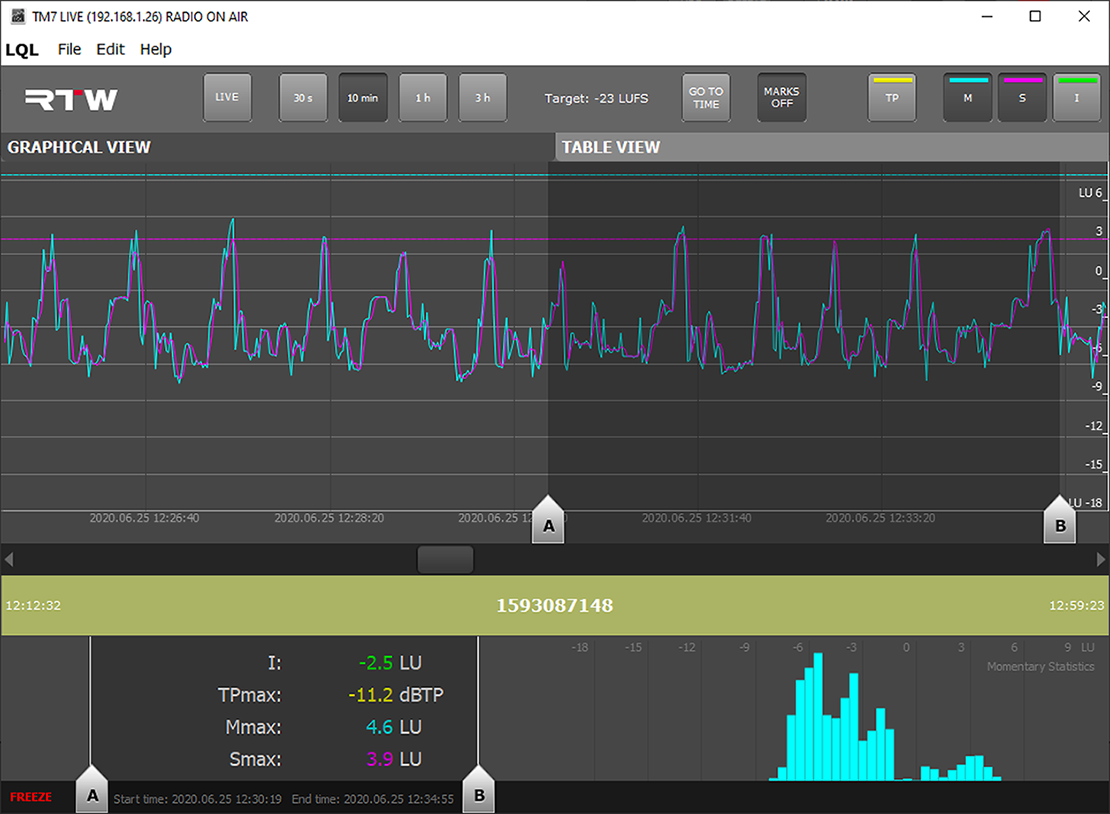Click marker A on the graph timeline

547,520
